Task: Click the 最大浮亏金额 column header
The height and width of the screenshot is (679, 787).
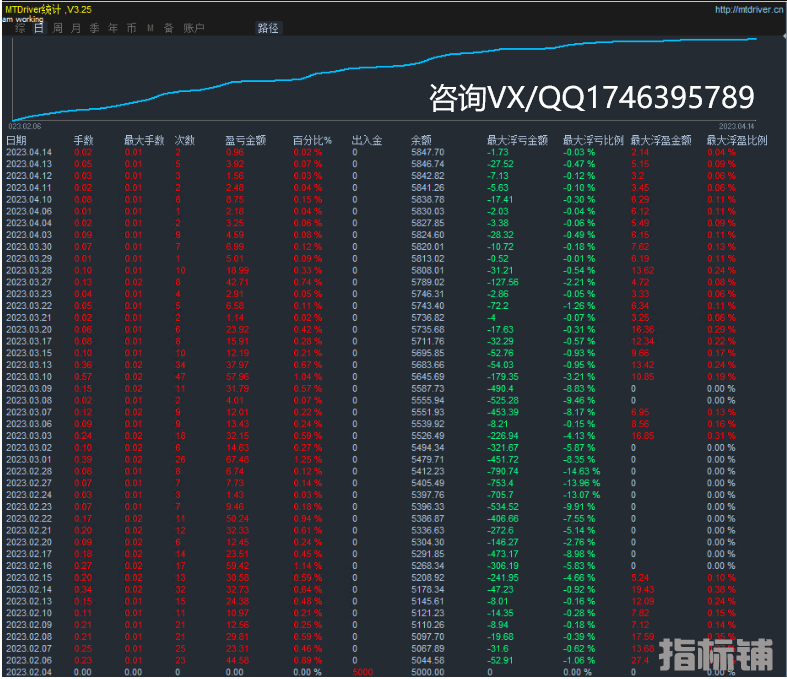Action: pyautogui.click(x=517, y=141)
